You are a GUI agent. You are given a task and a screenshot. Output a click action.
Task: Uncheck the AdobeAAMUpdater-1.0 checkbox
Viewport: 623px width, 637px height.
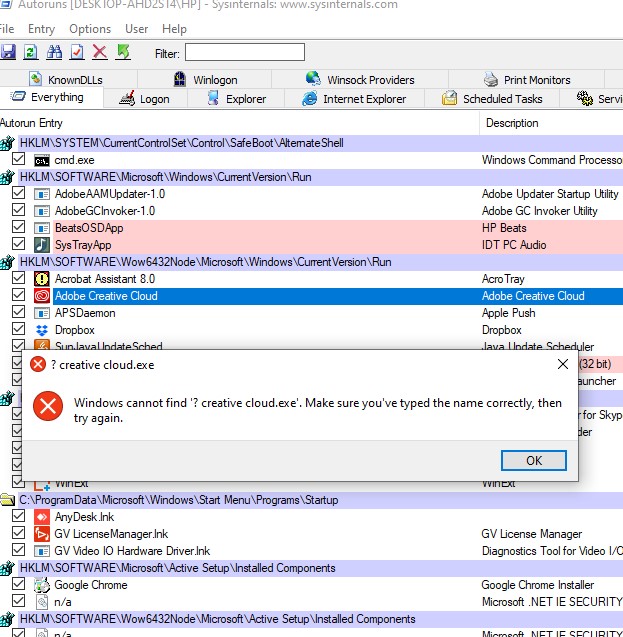[18, 193]
